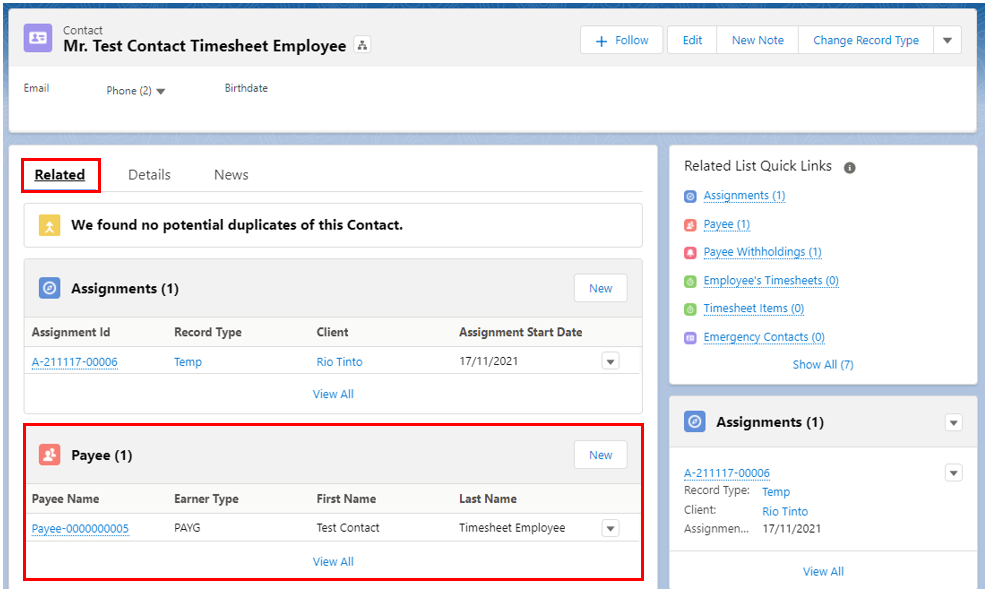This screenshot has width=985, height=591.
Task: Click View All under the Payee table
Action: [x=333, y=561]
